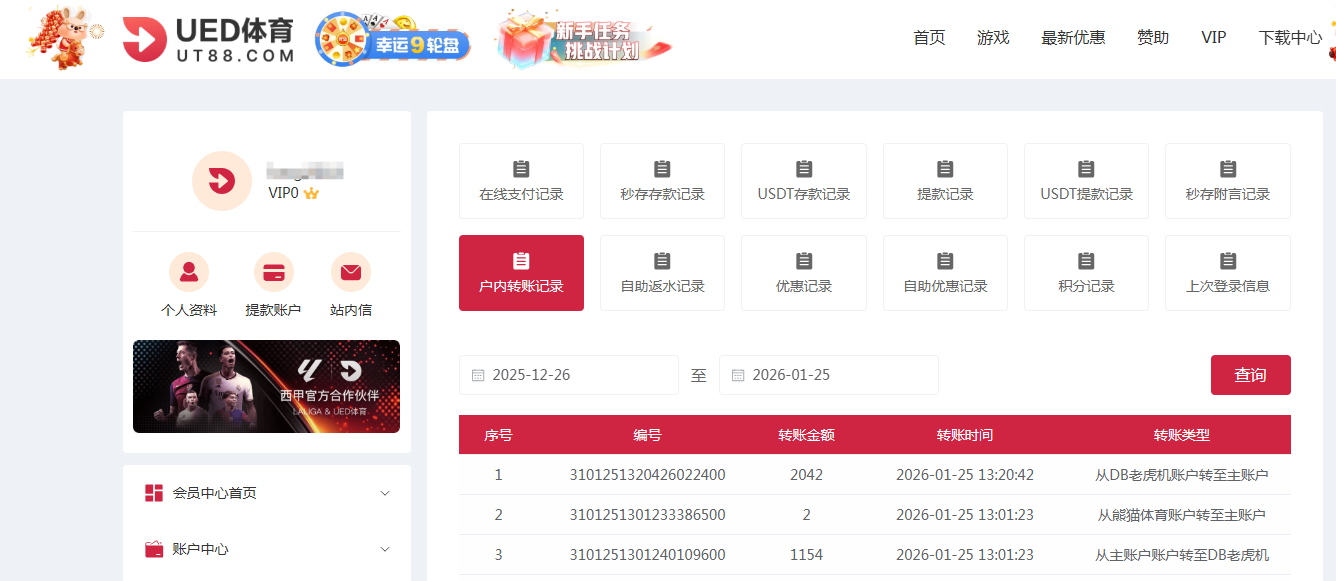The width and height of the screenshot is (1336, 581).
Task: Expand the 会员中心首页 section chevron
Action: (x=385, y=492)
